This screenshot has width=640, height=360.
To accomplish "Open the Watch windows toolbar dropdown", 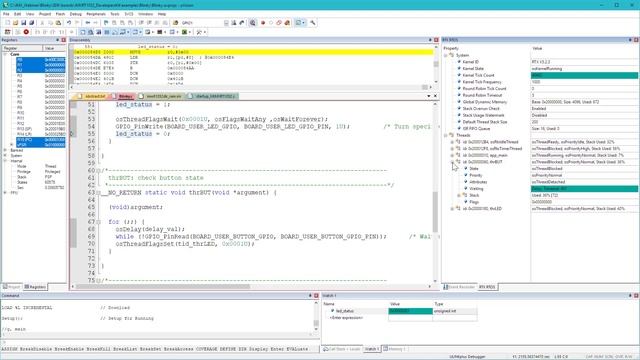I will click(x=128, y=32).
